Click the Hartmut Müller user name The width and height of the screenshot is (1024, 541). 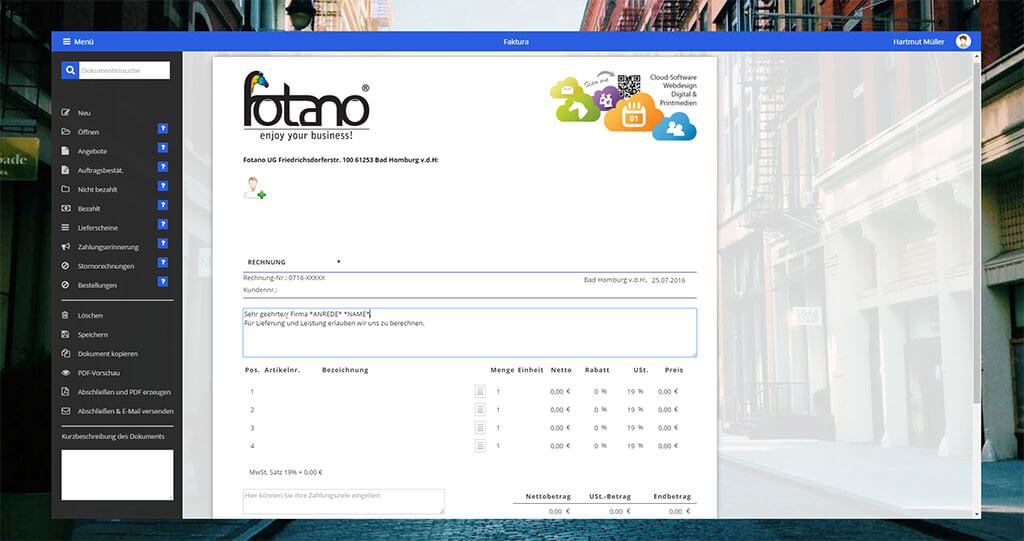(918, 42)
